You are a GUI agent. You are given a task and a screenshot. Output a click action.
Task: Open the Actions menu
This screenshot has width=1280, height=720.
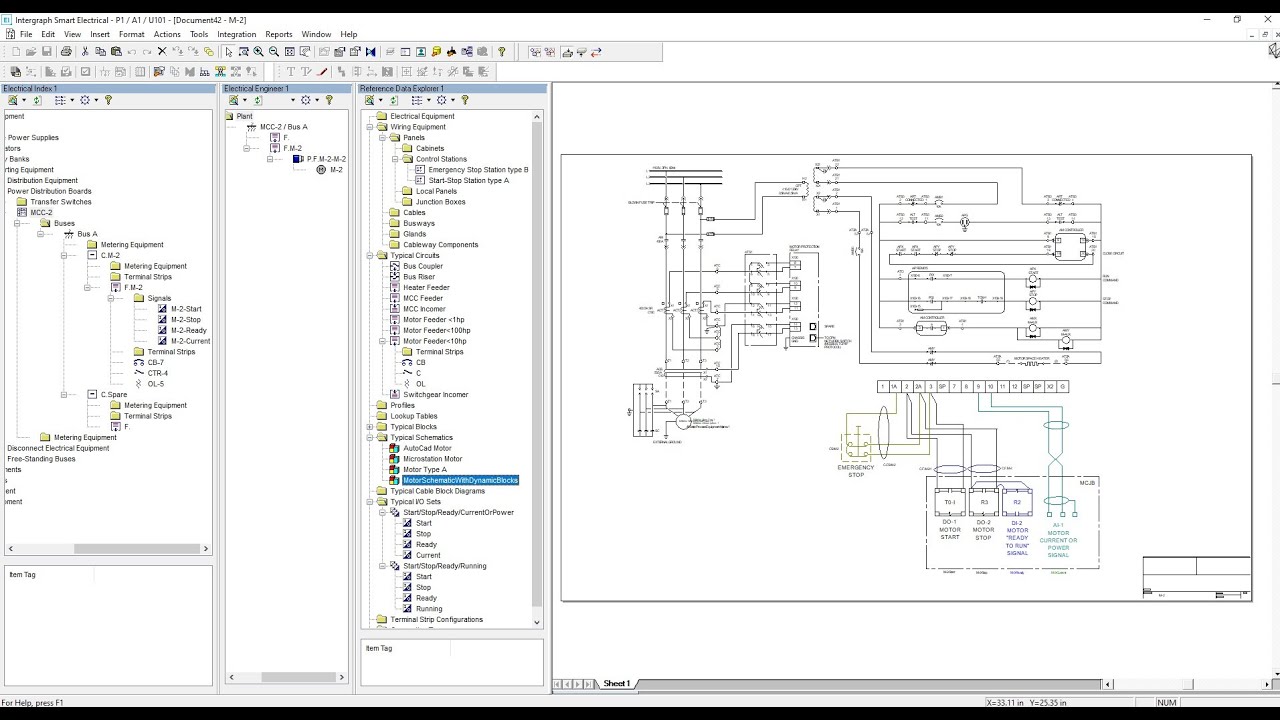[x=167, y=34]
